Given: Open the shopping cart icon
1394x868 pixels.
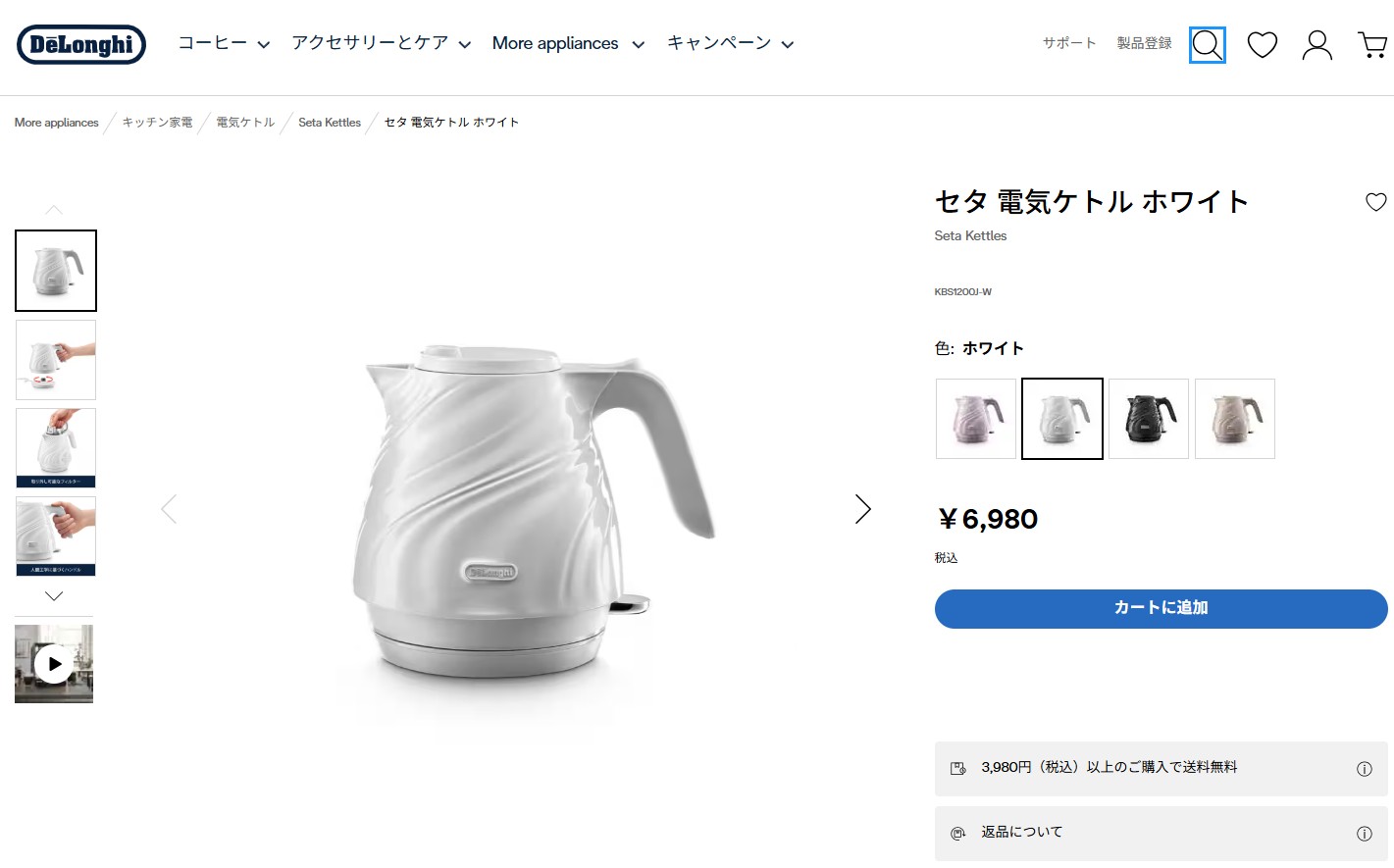Looking at the screenshot, I should [1371, 44].
